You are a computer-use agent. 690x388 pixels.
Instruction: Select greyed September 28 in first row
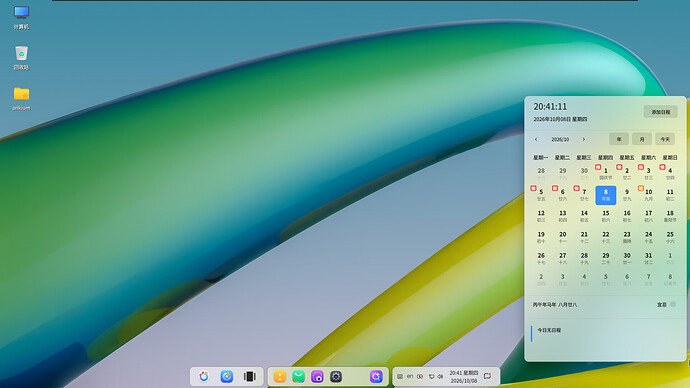click(x=541, y=173)
